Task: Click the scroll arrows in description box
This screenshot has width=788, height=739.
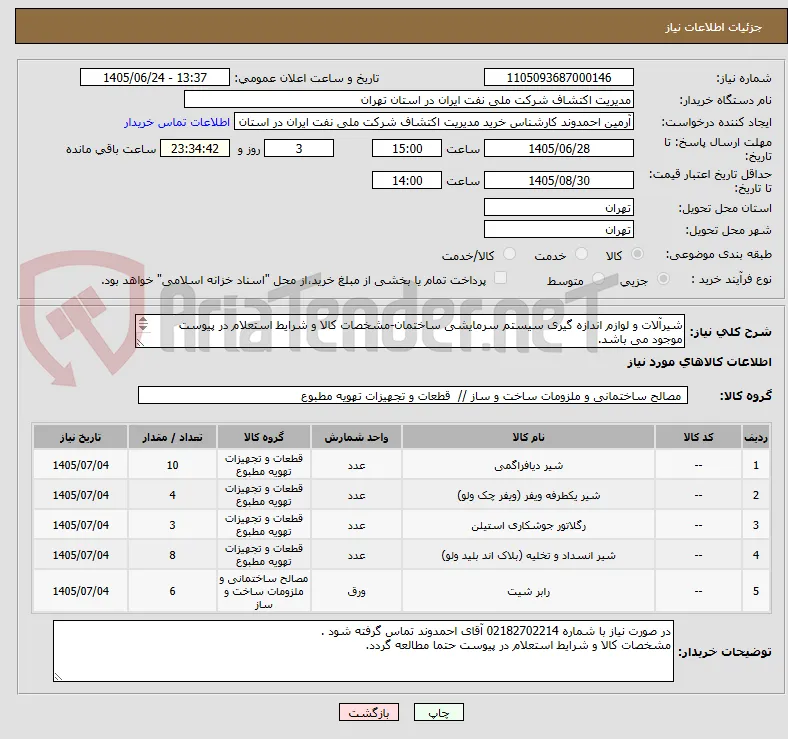Action: click(x=143, y=324)
